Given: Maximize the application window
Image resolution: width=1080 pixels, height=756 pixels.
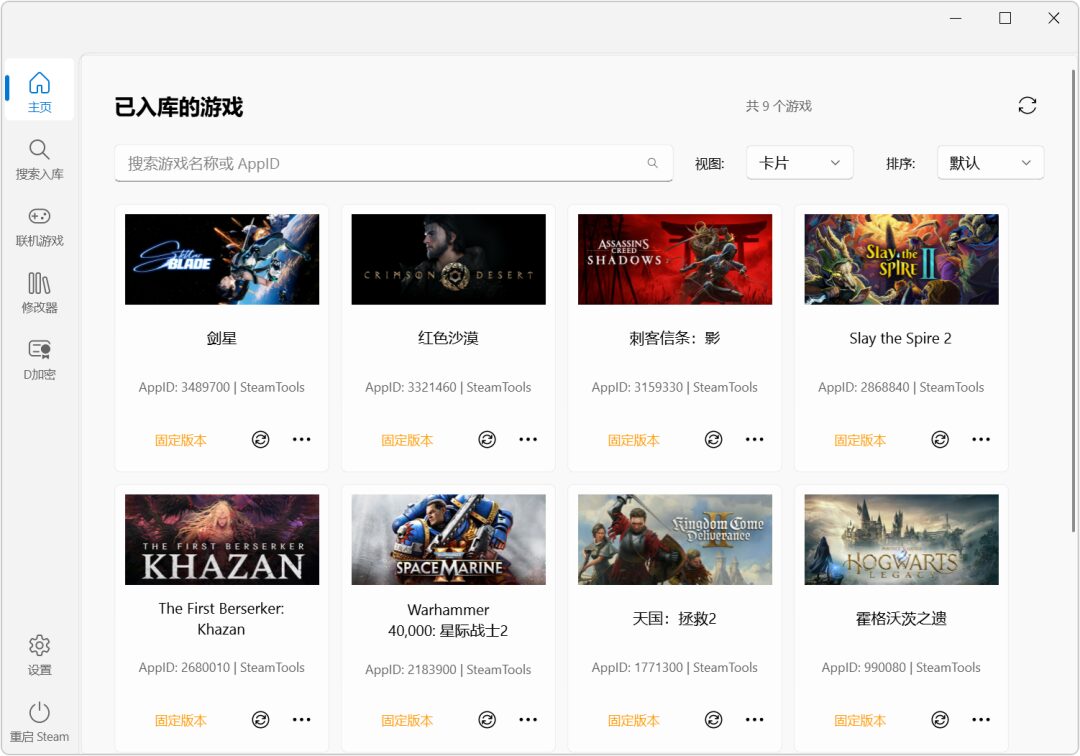Looking at the screenshot, I should 1005,18.
